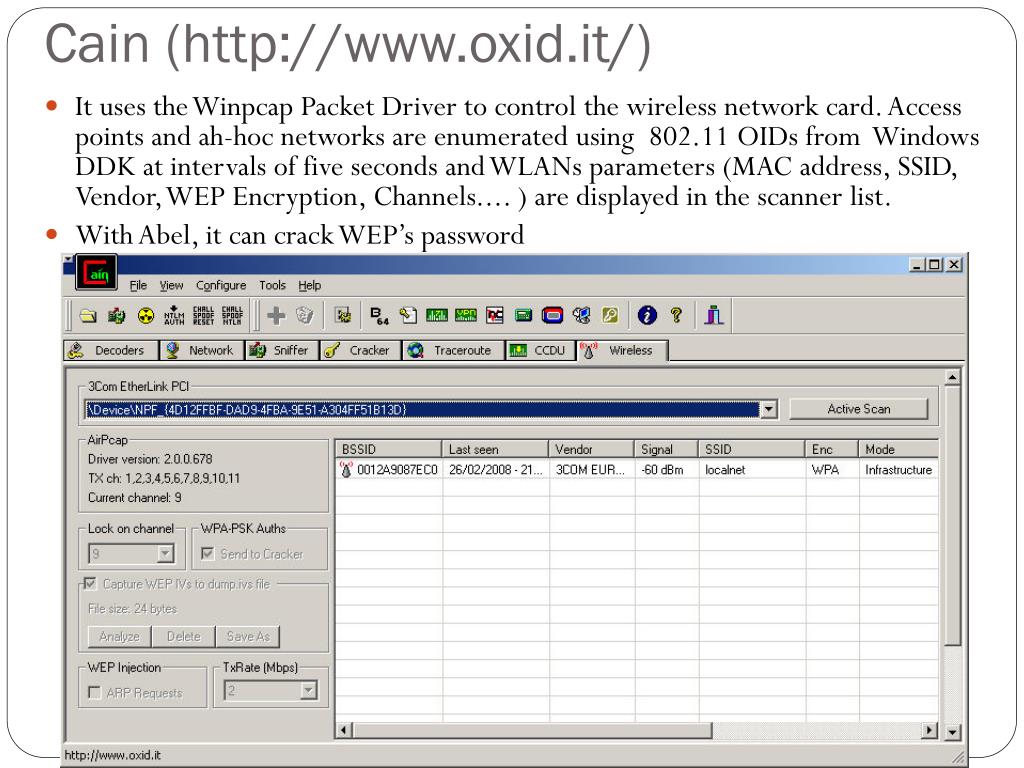Click the vertical scrollbar down arrow
The width and height of the screenshot is (1024, 768).
click(x=953, y=731)
